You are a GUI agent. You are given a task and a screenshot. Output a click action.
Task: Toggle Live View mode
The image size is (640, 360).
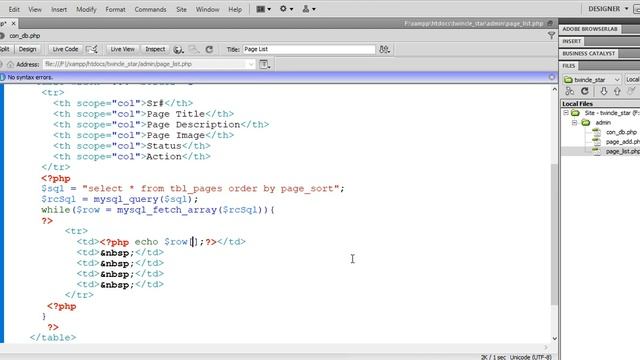(x=122, y=49)
